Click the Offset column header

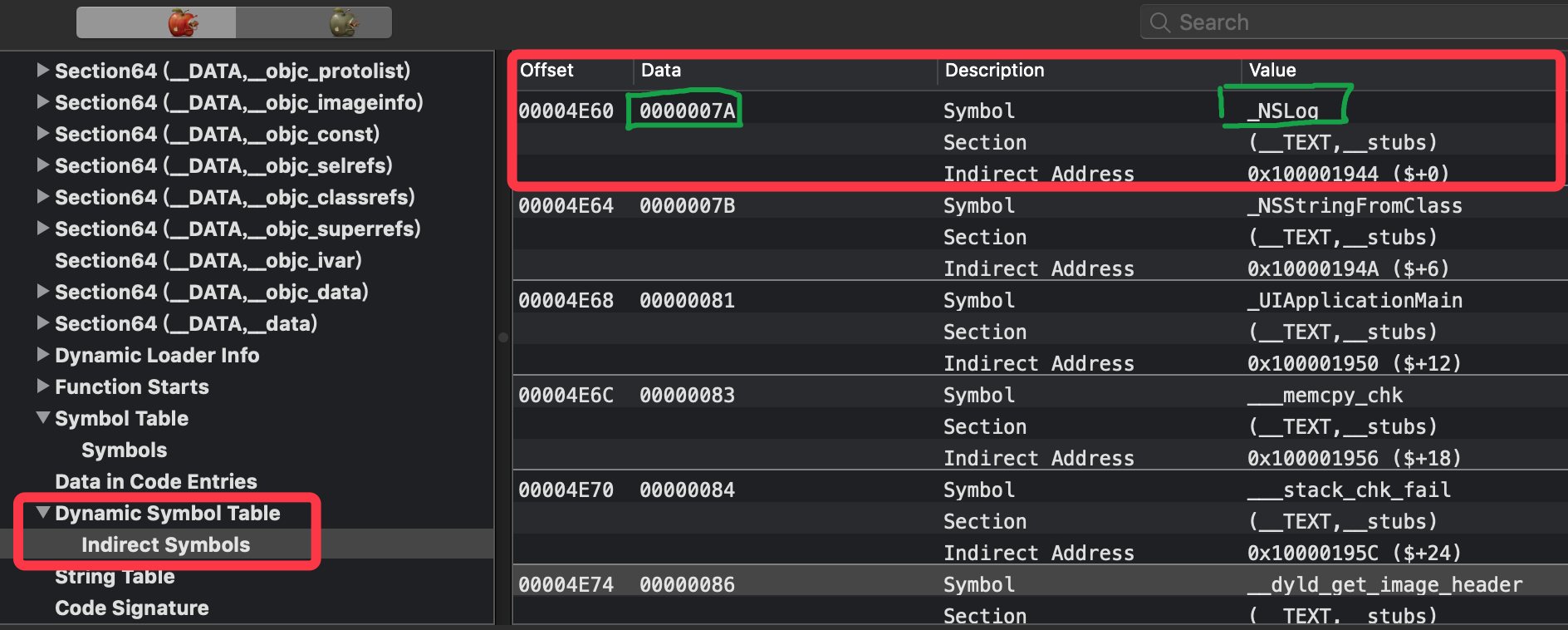coord(546,71)
